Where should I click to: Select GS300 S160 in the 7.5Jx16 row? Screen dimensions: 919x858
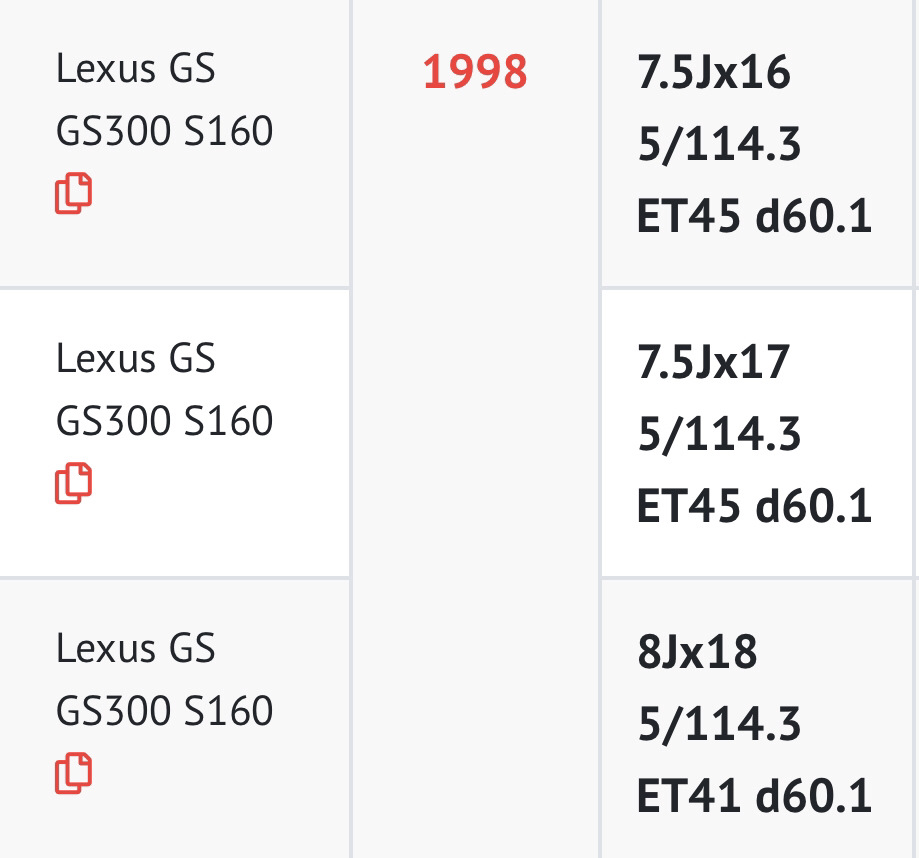click(165, 131)
